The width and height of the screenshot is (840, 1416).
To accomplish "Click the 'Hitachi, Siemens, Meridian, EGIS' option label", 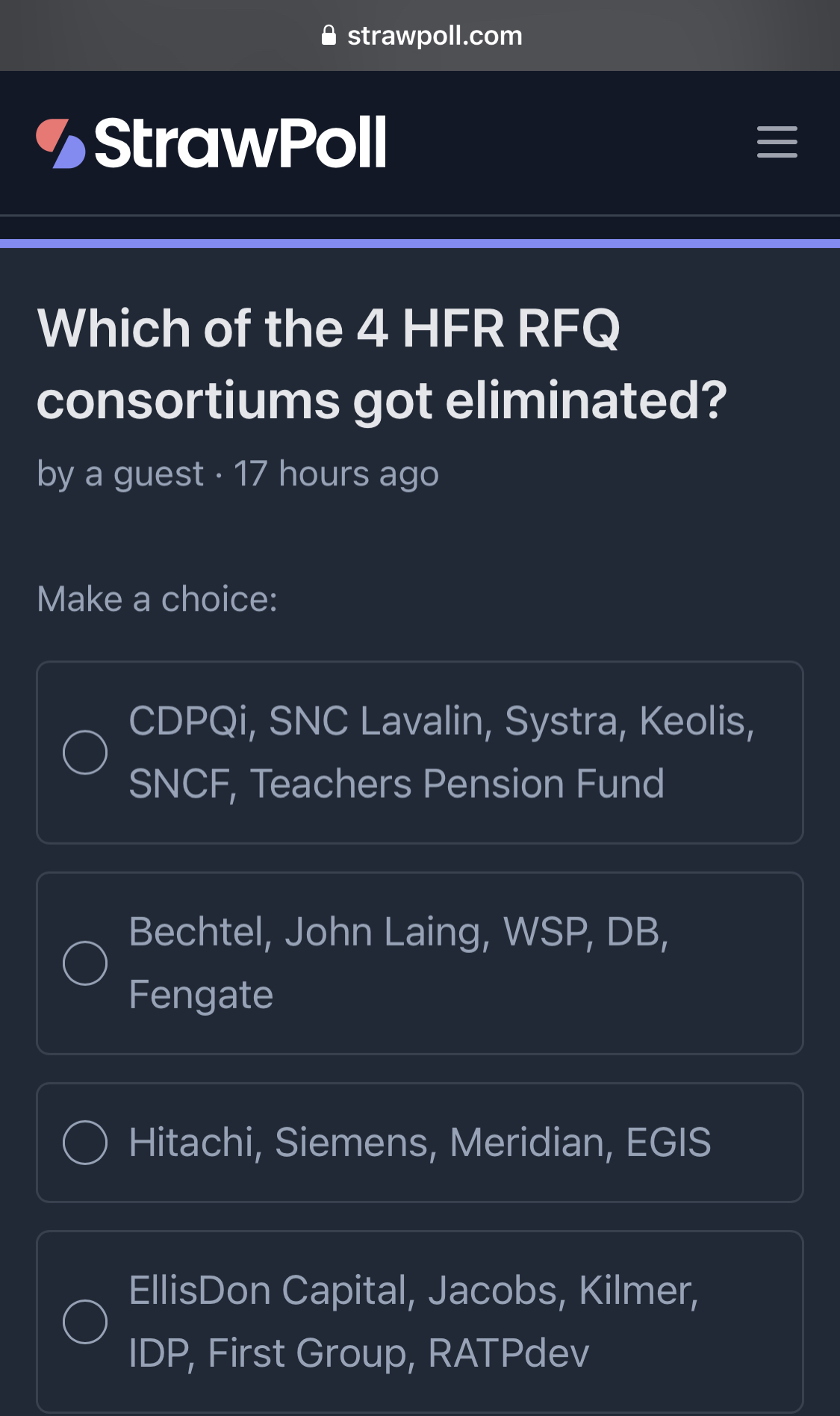I will click(x=420, y=1143).
